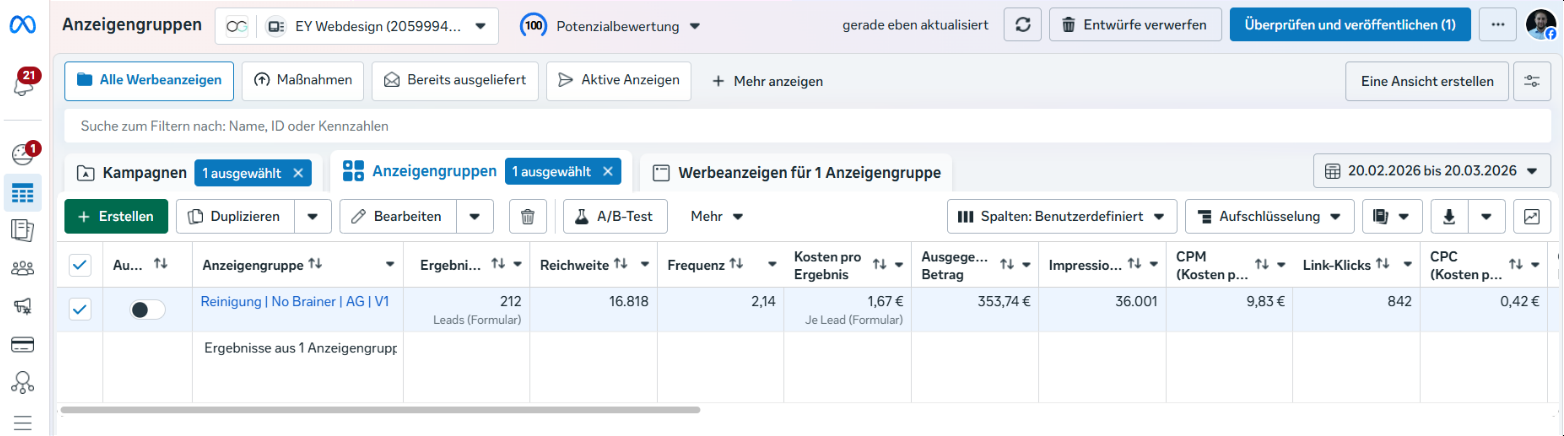
Task: Remove the Anzeigengruppen '1 ausgewählt' filter via X
Action: tap(606, 172)
